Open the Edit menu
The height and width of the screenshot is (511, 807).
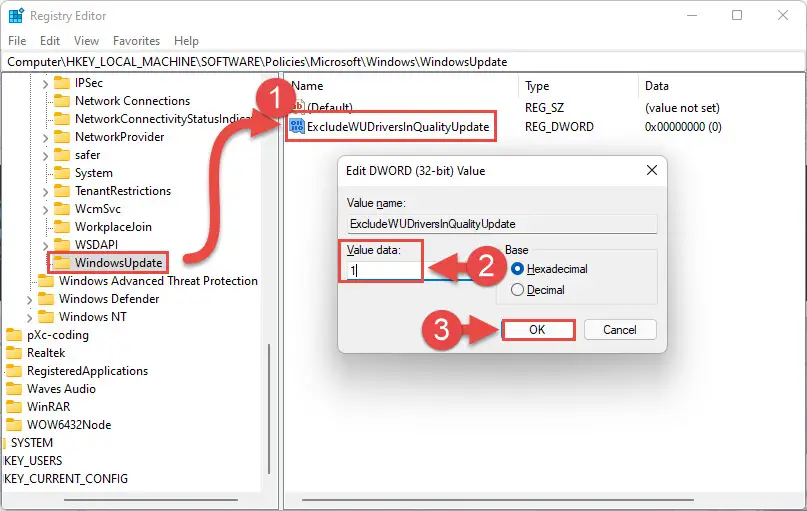coord(50,41)
